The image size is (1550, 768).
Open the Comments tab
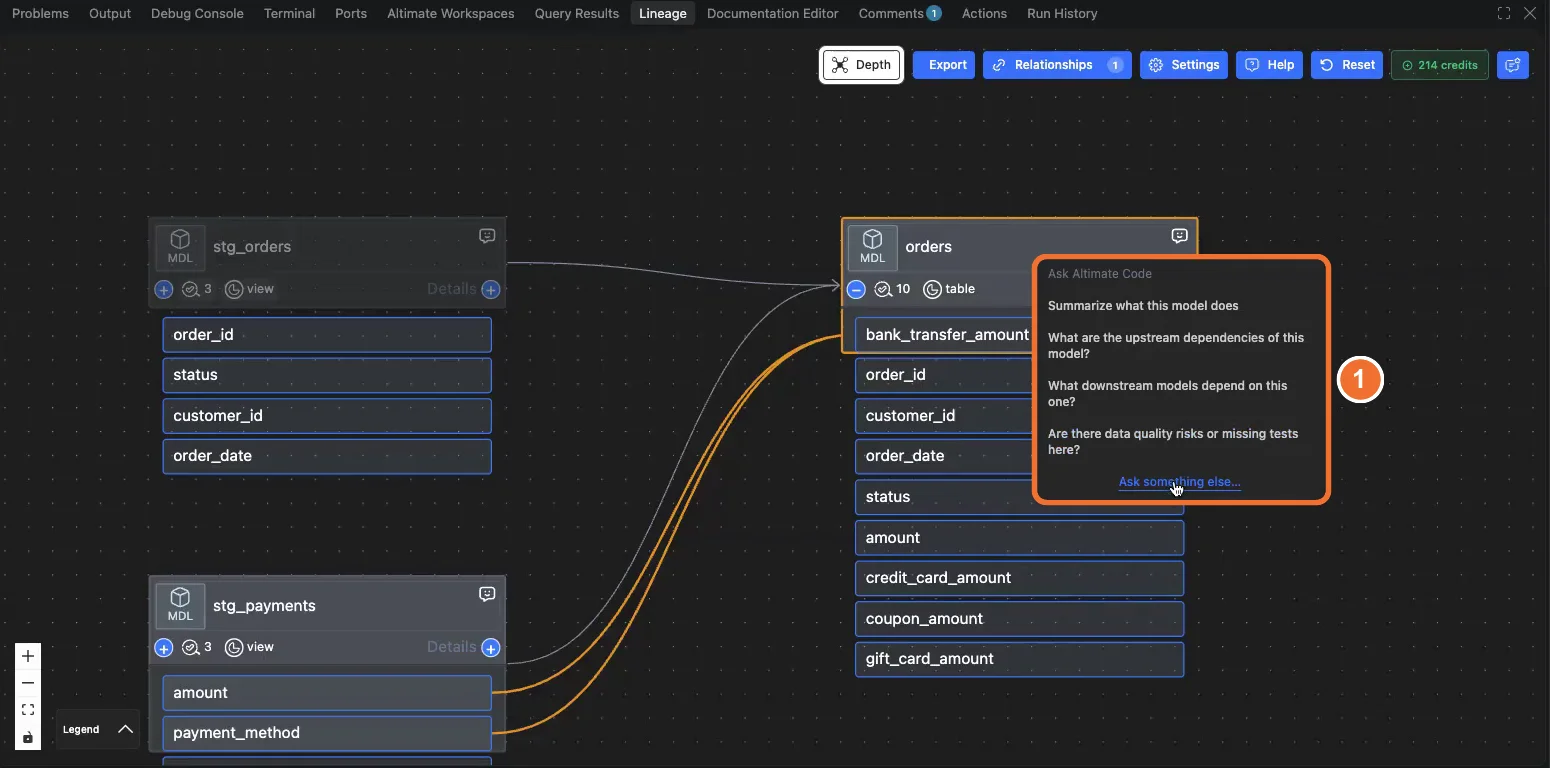point(899,13)
